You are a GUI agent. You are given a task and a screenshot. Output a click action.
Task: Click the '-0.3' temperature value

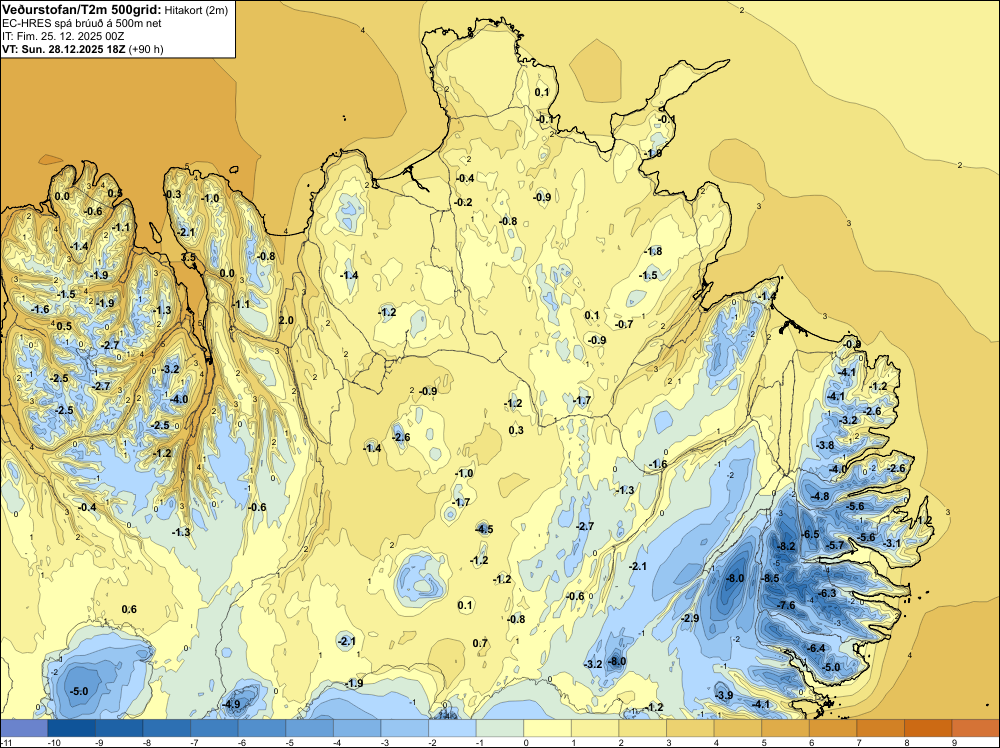pyautogui.click(x=173, y=194)
